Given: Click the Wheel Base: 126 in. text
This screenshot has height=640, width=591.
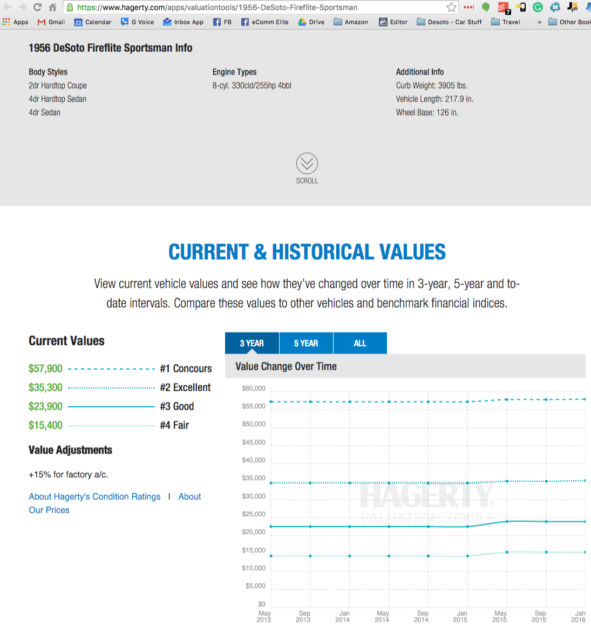Looking at the screenshot, I should (427, 112).
